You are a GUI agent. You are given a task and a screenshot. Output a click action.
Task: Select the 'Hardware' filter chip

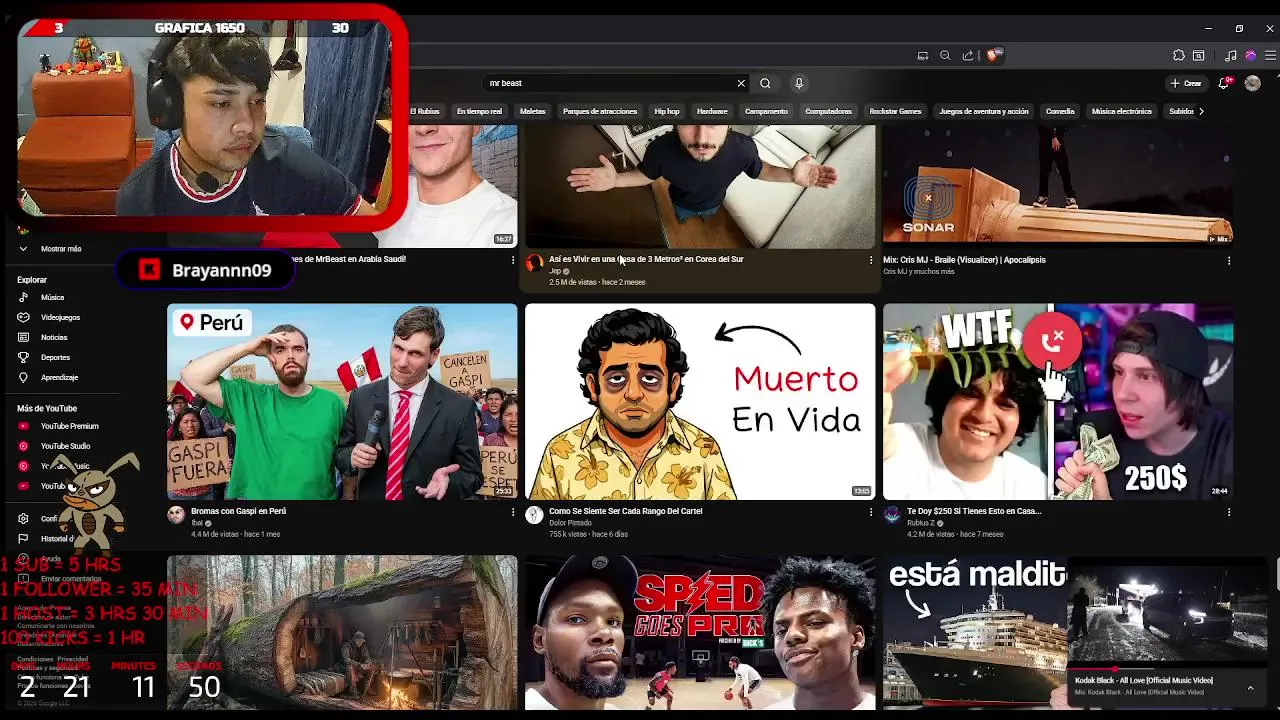point(712,111)
